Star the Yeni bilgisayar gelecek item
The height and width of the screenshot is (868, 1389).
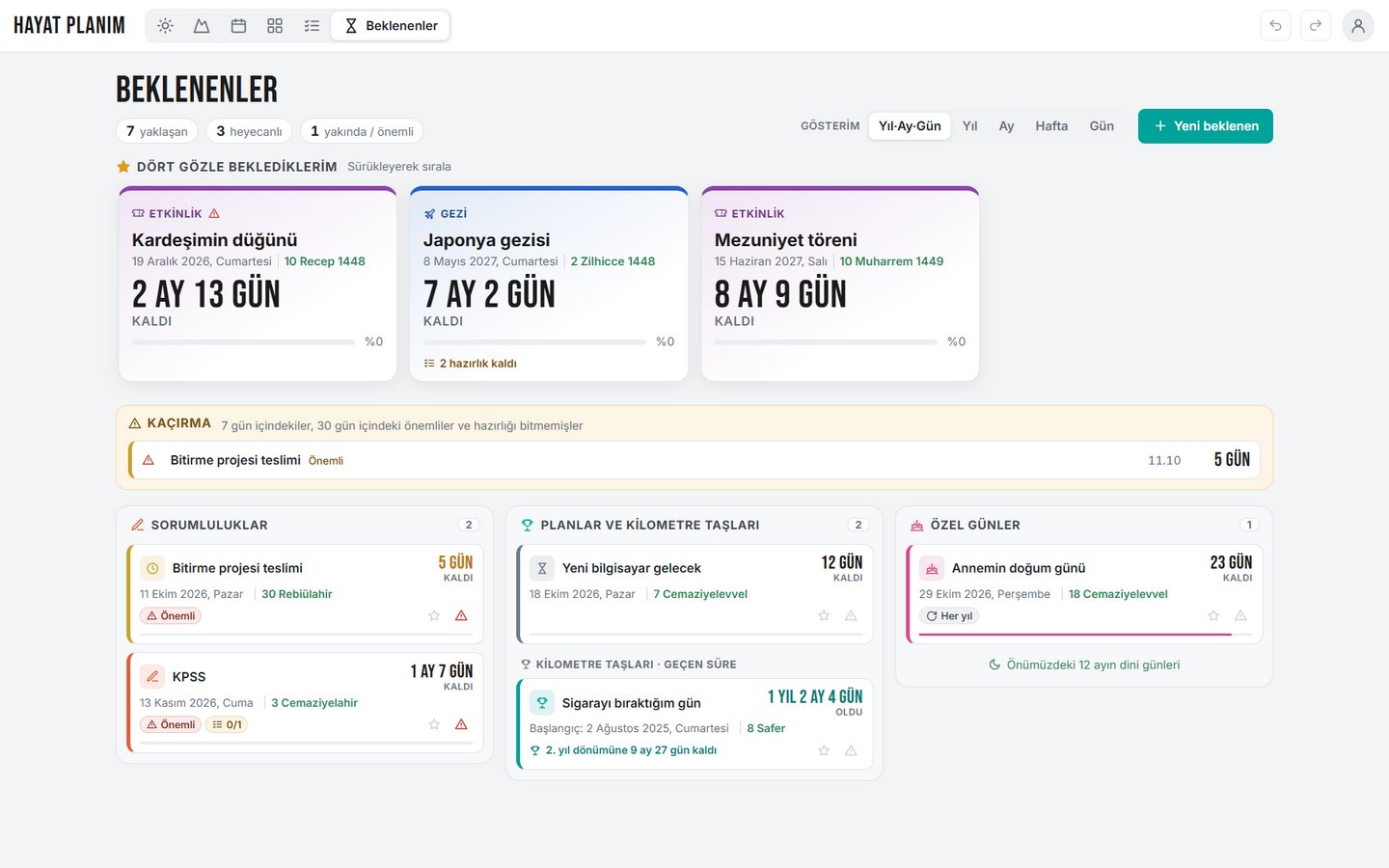824,615
